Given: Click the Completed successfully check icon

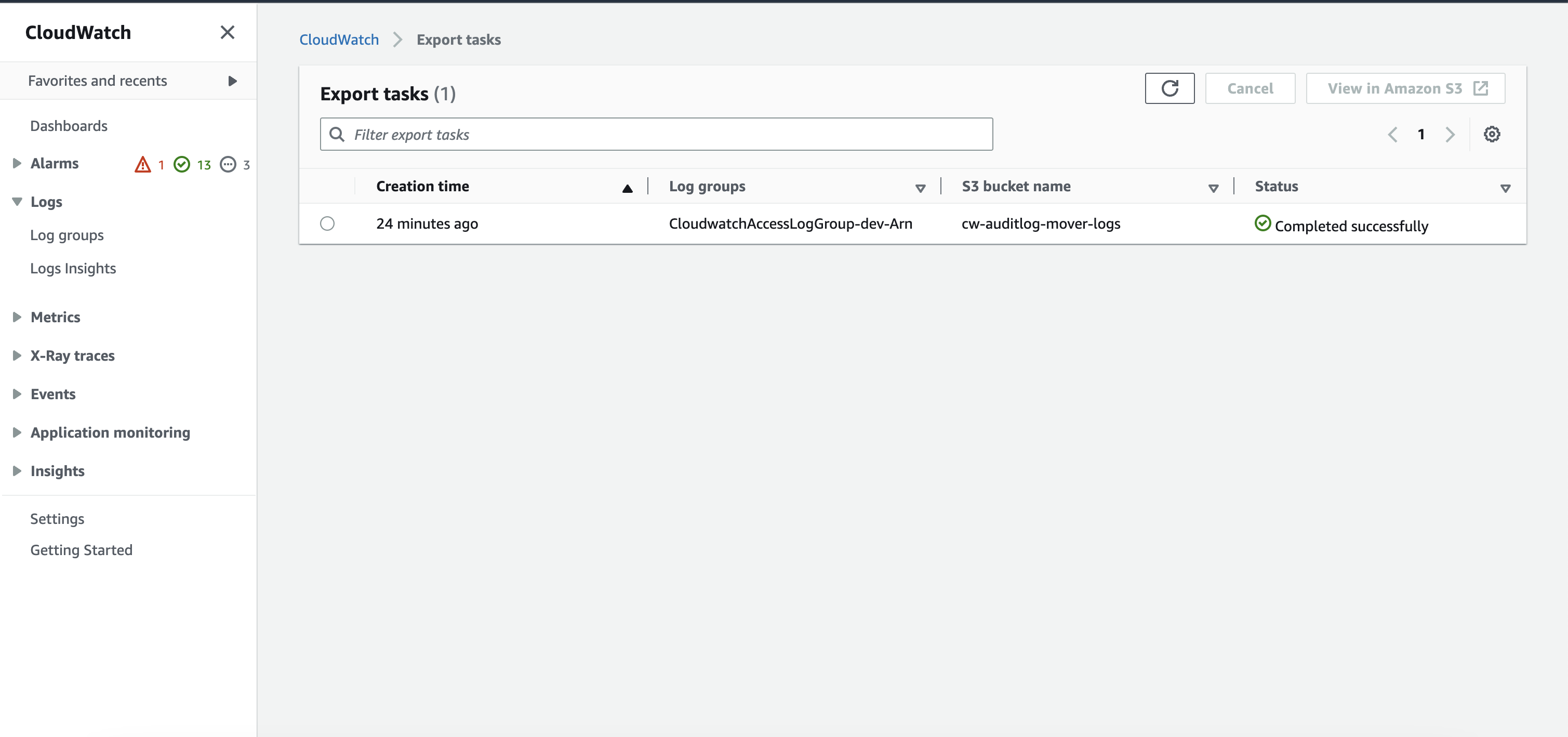Looking at the screenshot, I should coord(1263,223).
